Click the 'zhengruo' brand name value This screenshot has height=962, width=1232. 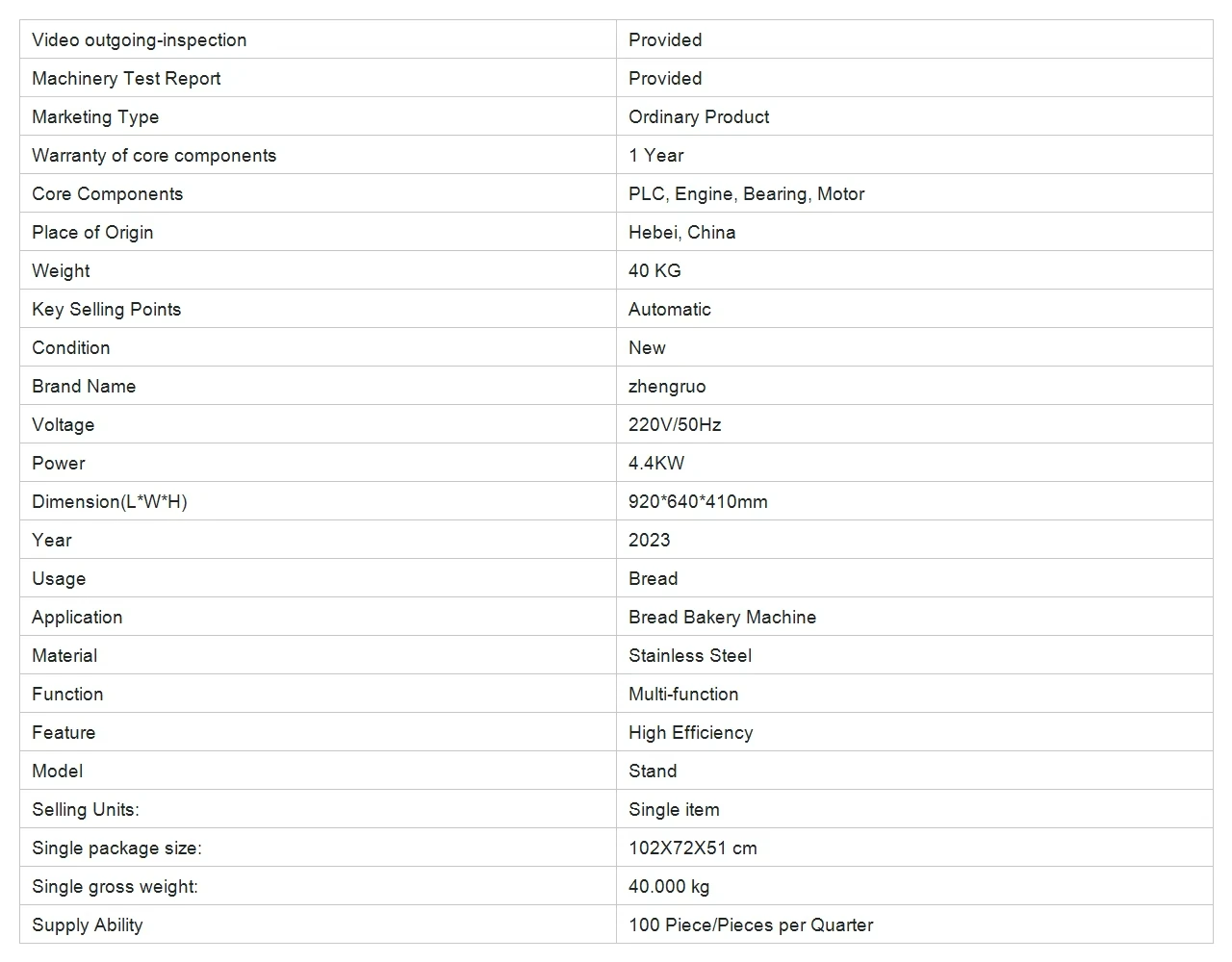[667, 386]
